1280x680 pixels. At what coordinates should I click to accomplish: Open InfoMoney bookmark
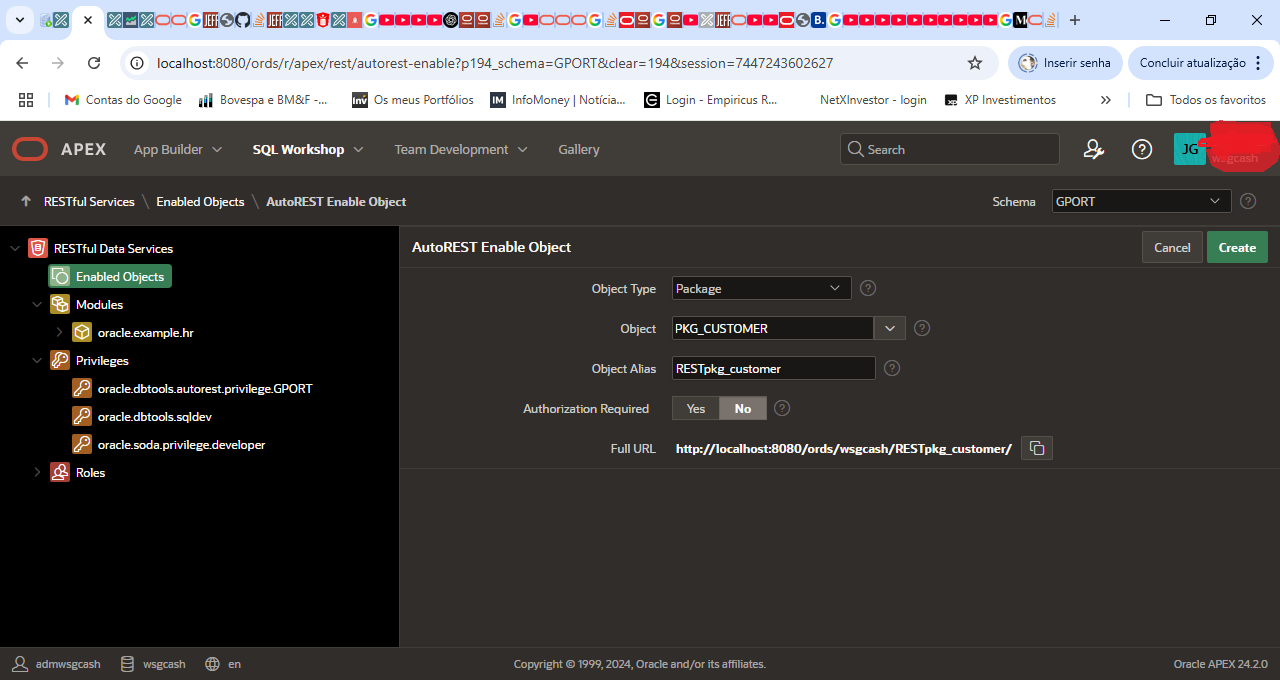[558, 100]
